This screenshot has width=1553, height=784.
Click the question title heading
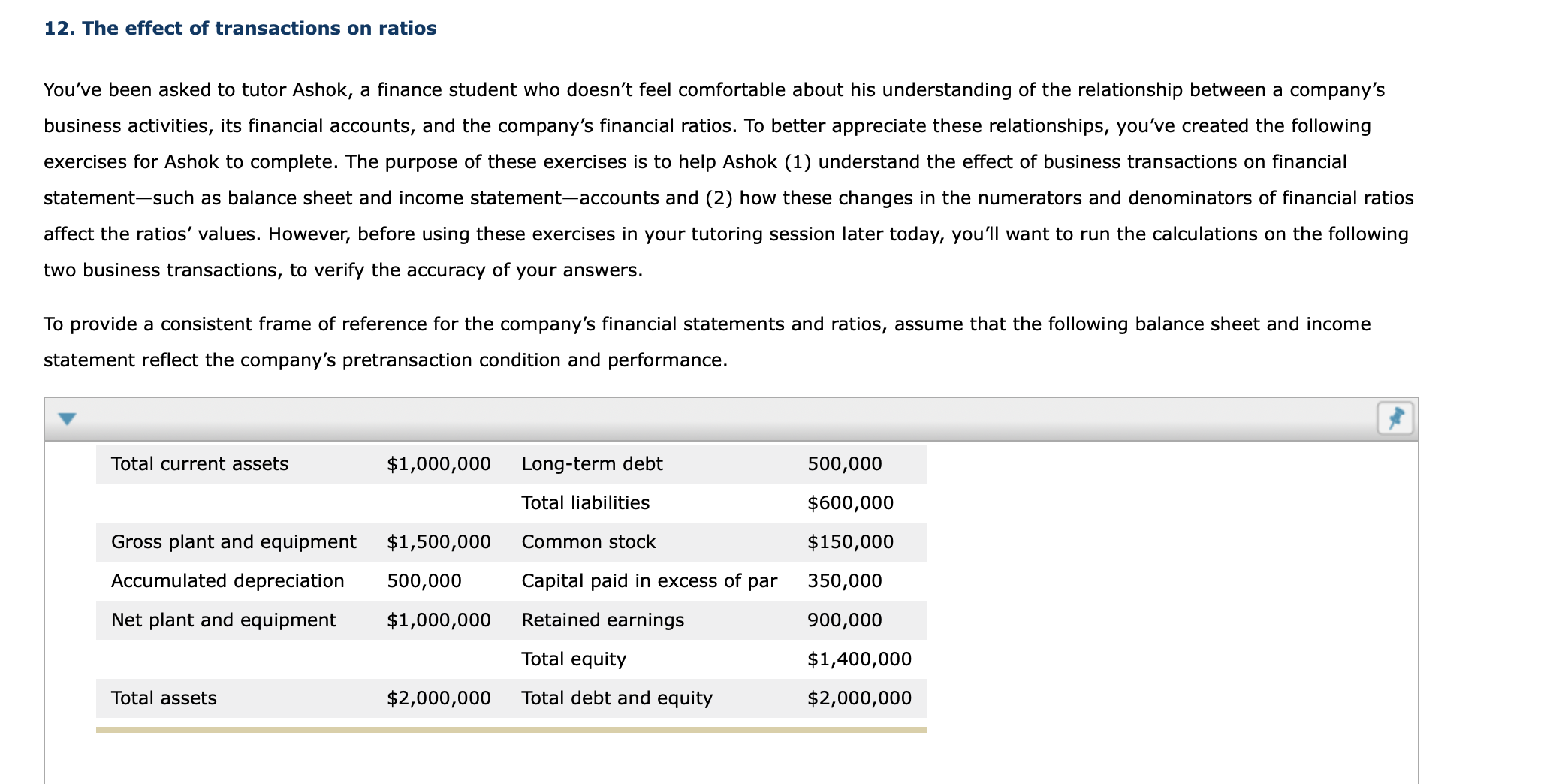pyautogui.click(x=240, y=29)
